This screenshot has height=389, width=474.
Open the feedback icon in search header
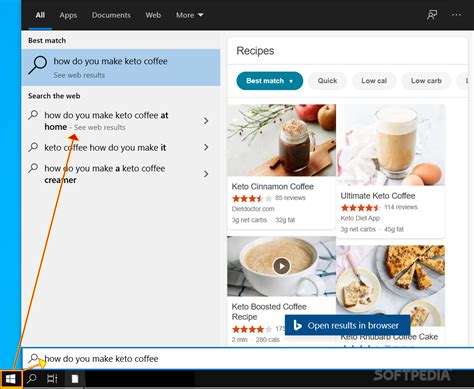(x=432, y=15)
